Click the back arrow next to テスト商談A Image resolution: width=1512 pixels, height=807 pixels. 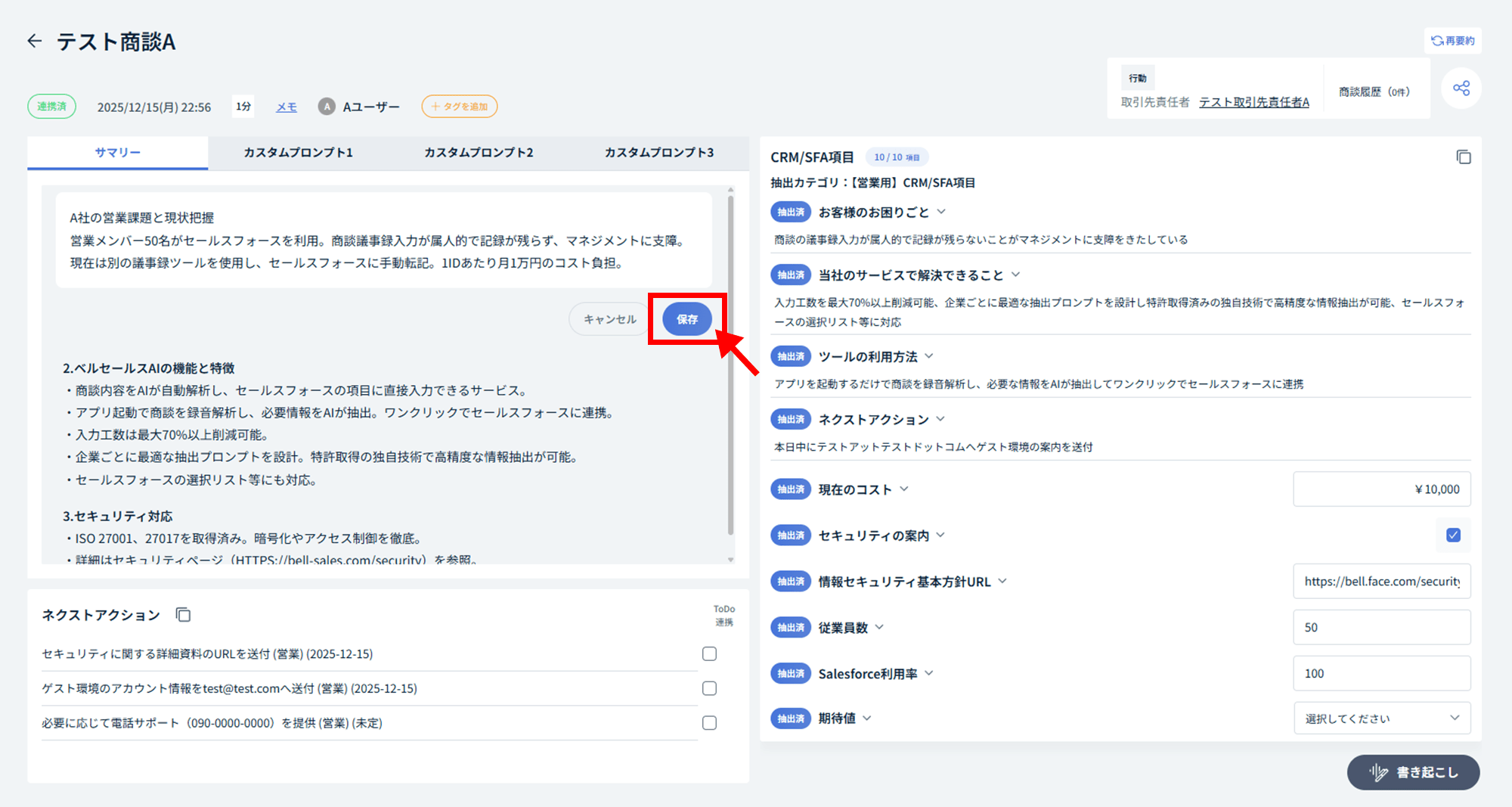coord(35,41)
